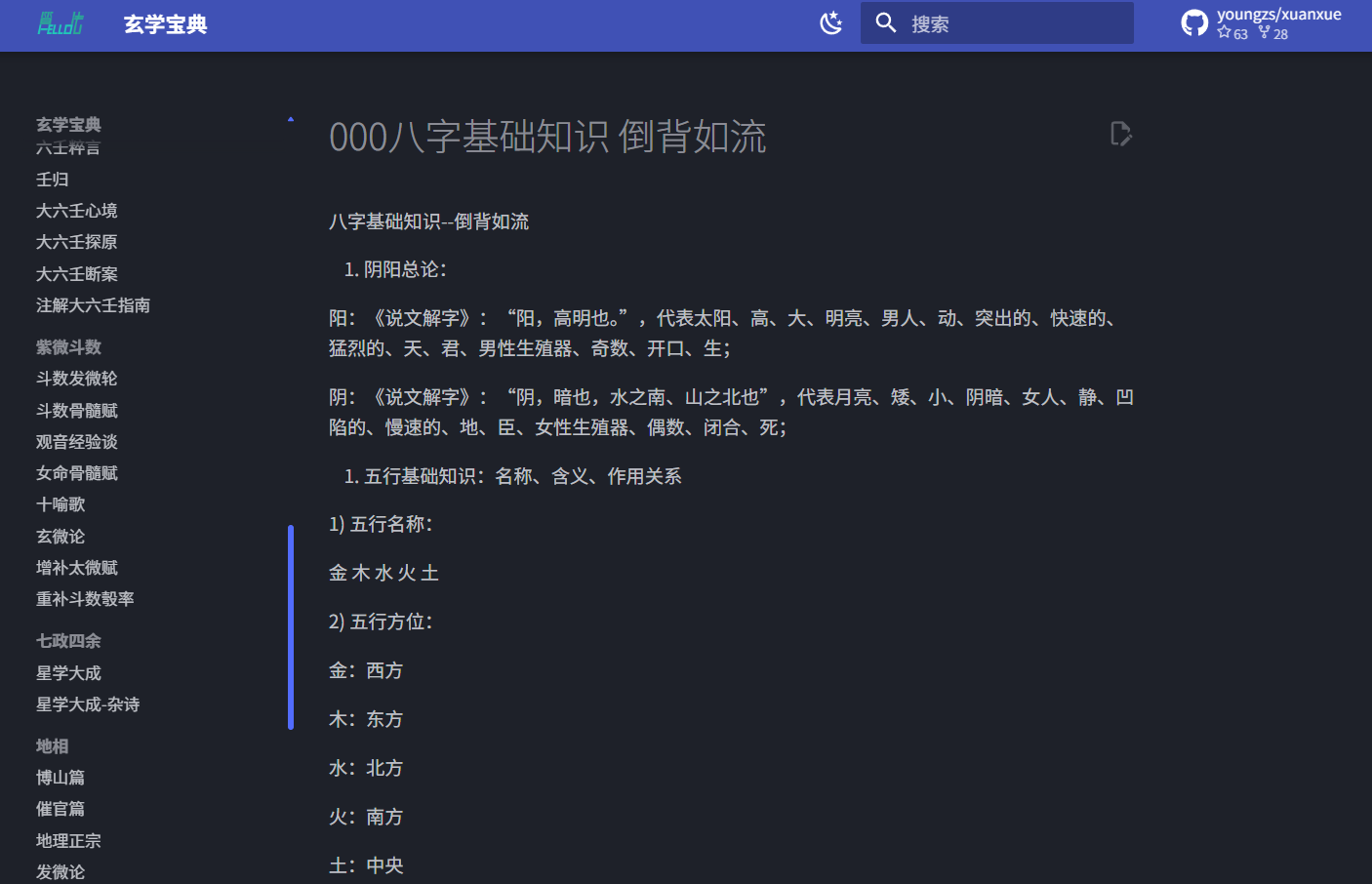This screenshot has width=1372, height=884.
Task: Click the star icon showing 63
Action: click(1225, 32)
